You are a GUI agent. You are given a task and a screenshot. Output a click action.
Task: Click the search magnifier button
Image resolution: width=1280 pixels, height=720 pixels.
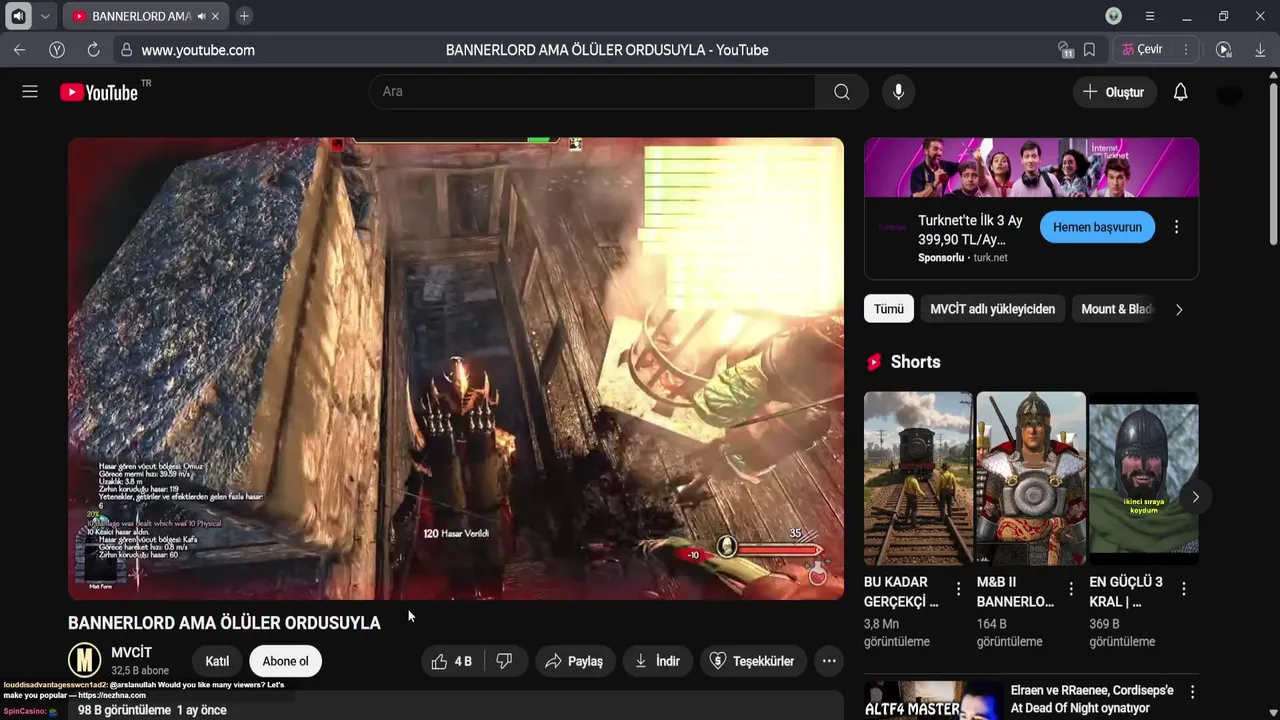[x=842, y=92]
